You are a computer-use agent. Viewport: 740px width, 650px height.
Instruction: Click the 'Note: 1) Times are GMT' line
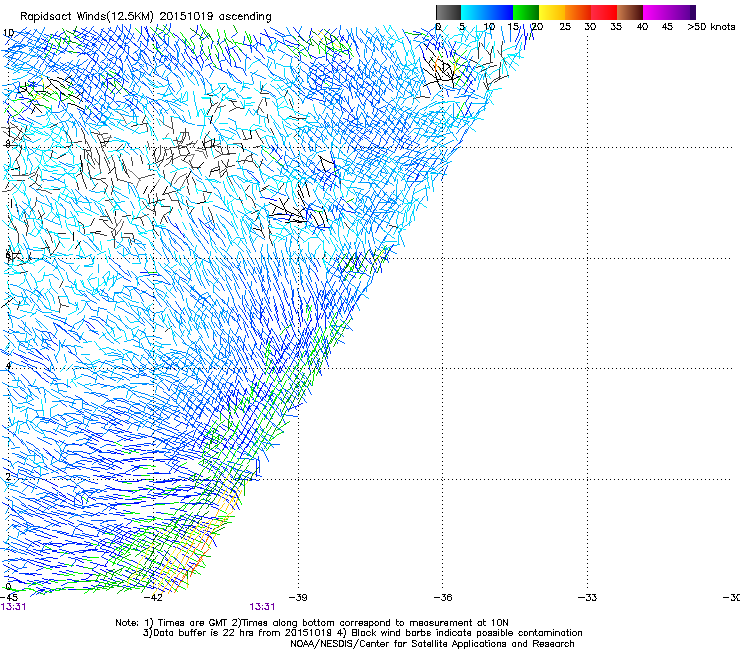point(312,623)
